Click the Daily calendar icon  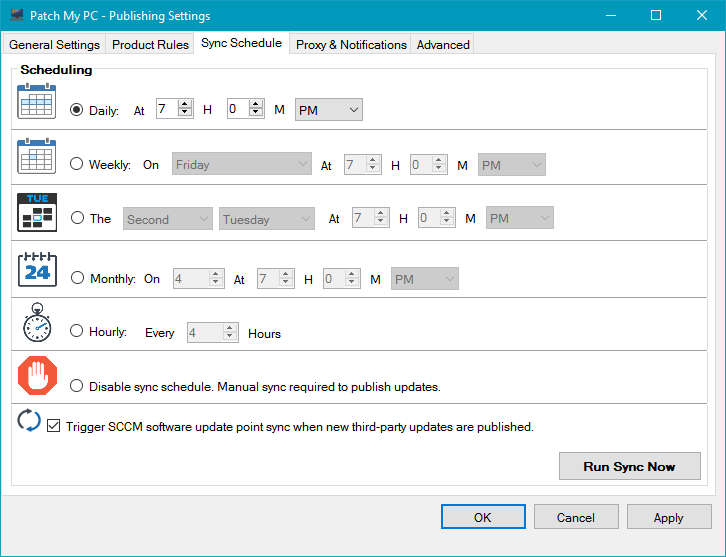(x=37, y=101)
